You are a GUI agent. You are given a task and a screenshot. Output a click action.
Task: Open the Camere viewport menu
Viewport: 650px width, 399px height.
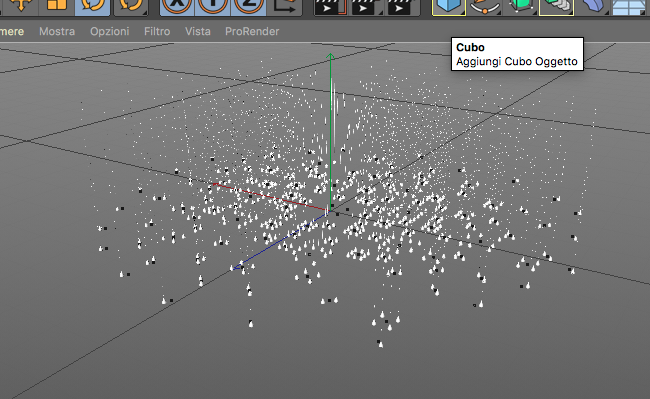(x=12, y=31)
